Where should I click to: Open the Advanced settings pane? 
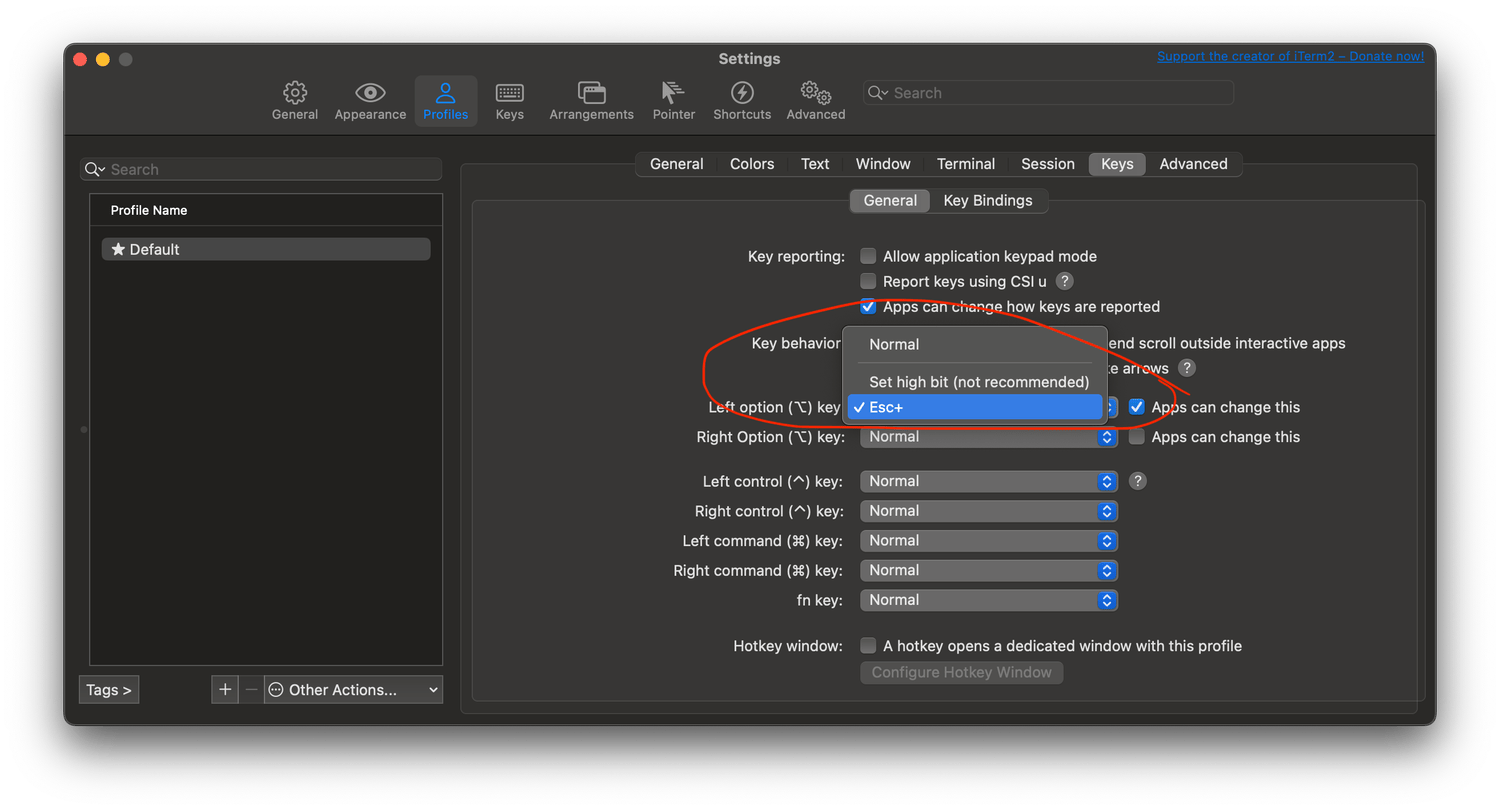(x=815, y=100)
